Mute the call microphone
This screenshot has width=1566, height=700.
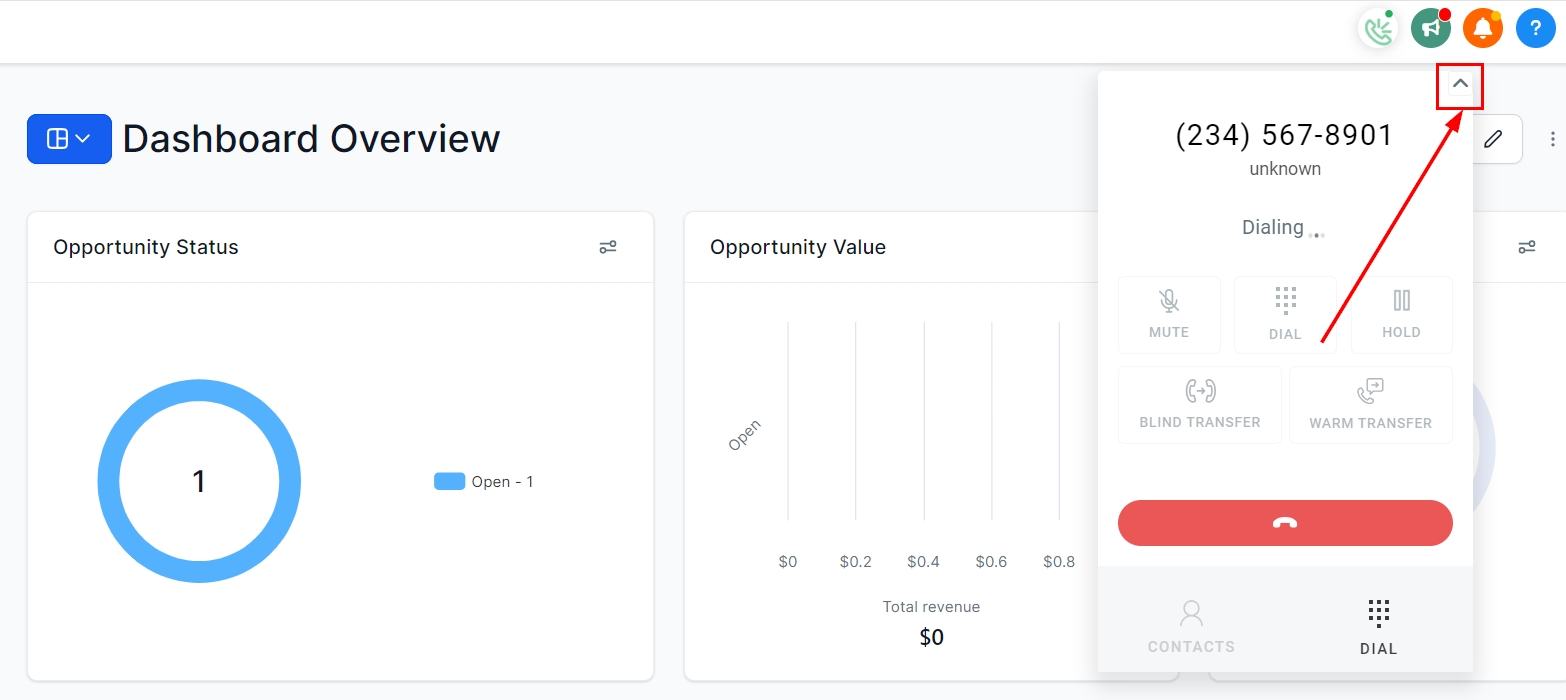[1169, 314]
